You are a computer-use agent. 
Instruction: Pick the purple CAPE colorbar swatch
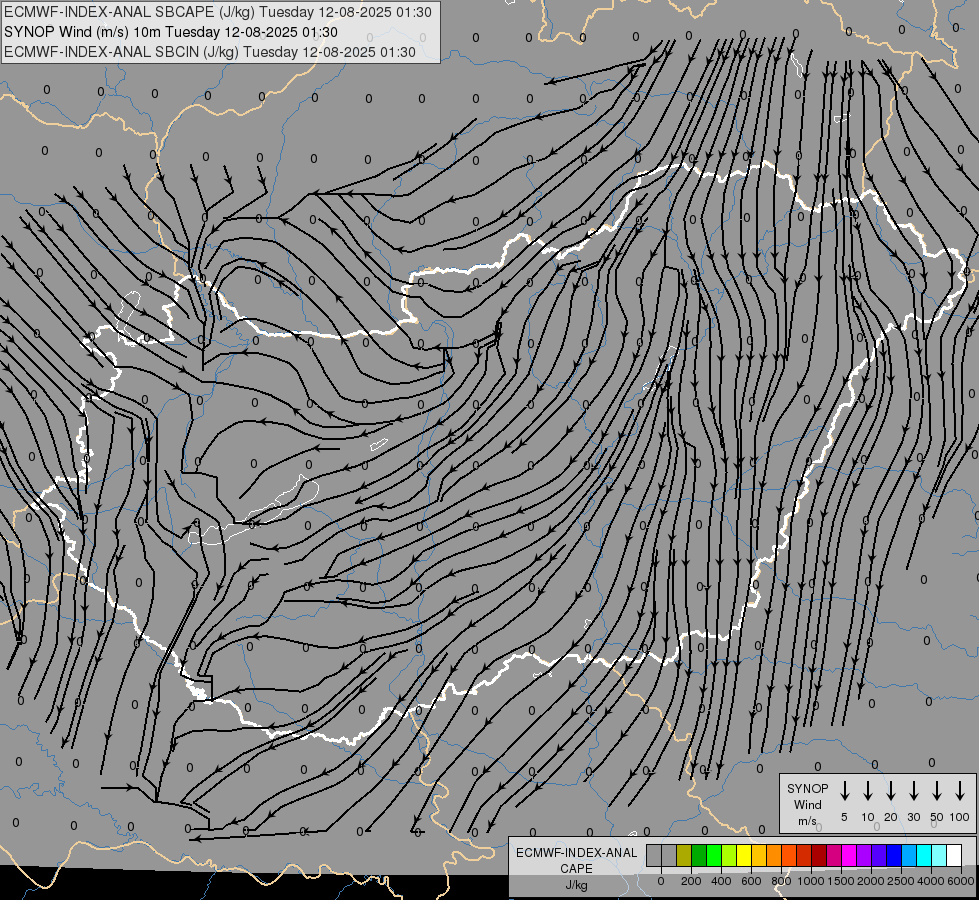[864, 855]
